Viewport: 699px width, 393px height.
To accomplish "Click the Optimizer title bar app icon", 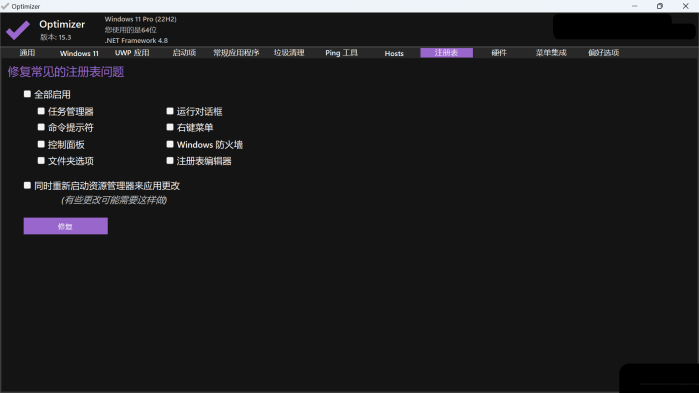I will point(5,6).
